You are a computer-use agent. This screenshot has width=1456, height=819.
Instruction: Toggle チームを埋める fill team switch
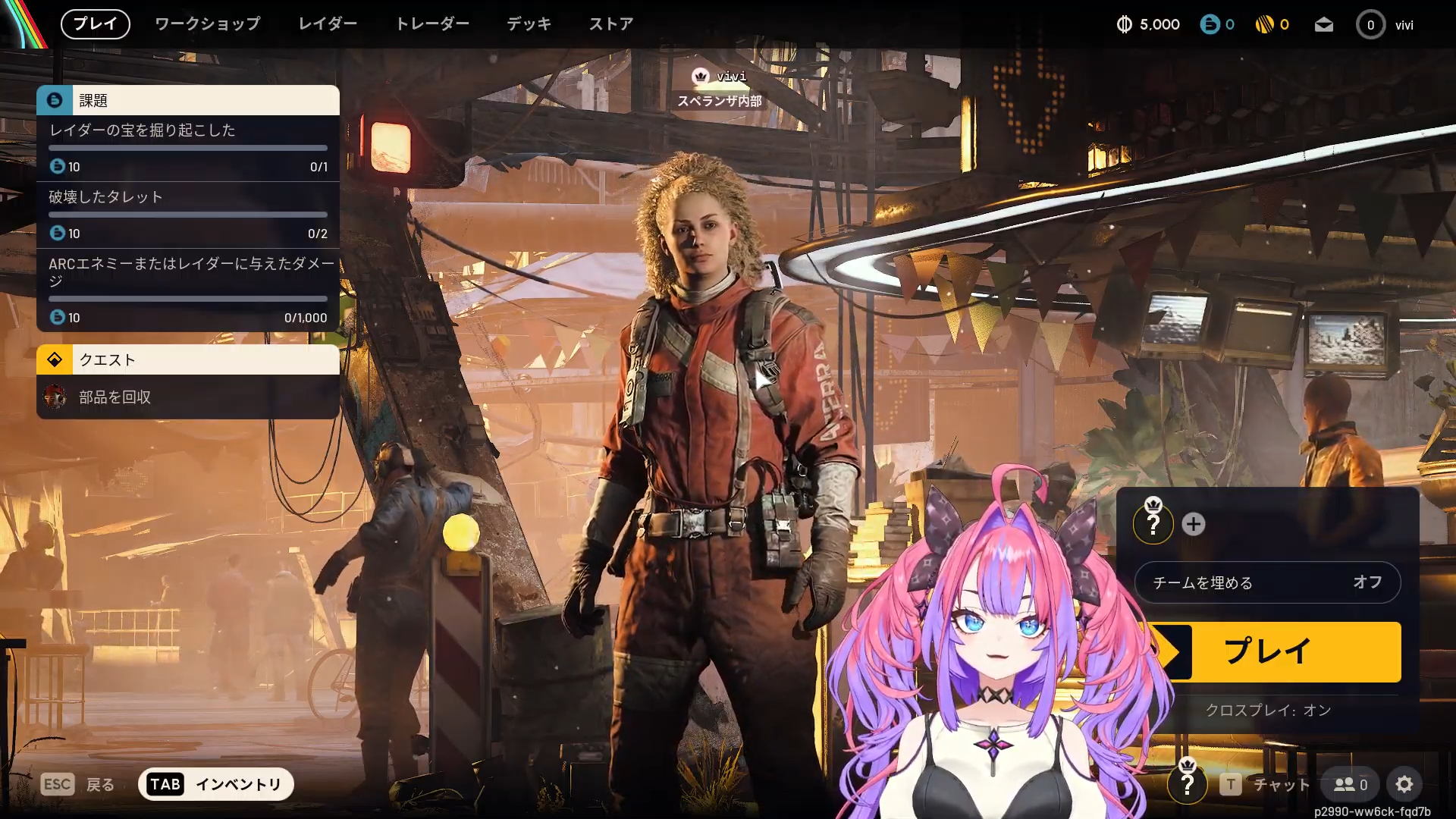1266,582
